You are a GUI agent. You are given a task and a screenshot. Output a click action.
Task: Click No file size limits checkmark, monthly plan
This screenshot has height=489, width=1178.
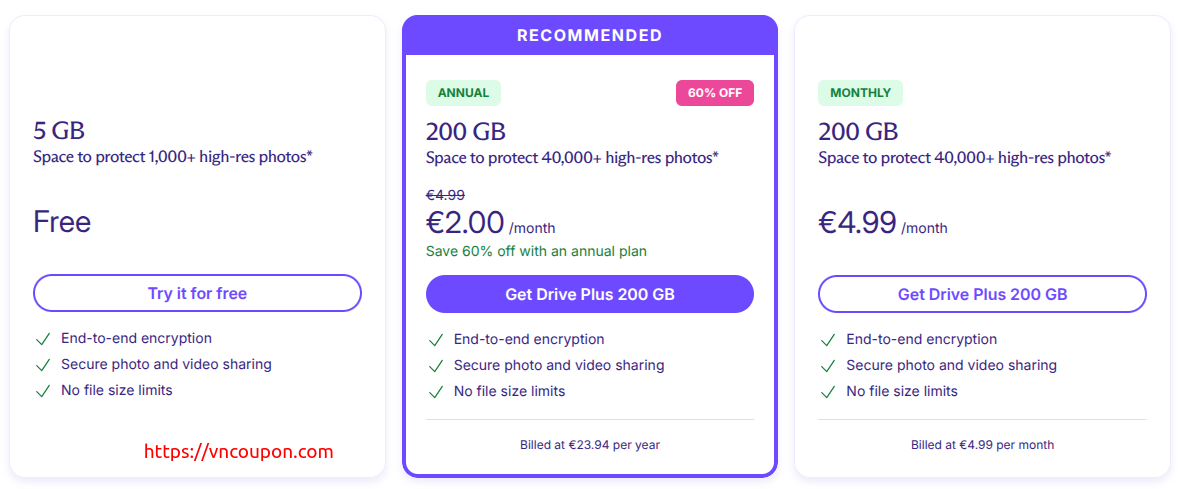coord(828,391)
